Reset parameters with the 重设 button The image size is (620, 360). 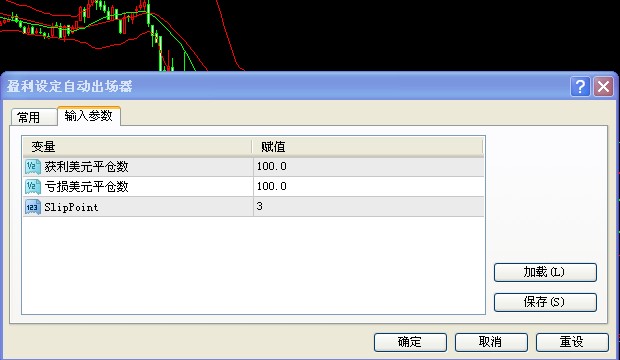pos(572,342)
